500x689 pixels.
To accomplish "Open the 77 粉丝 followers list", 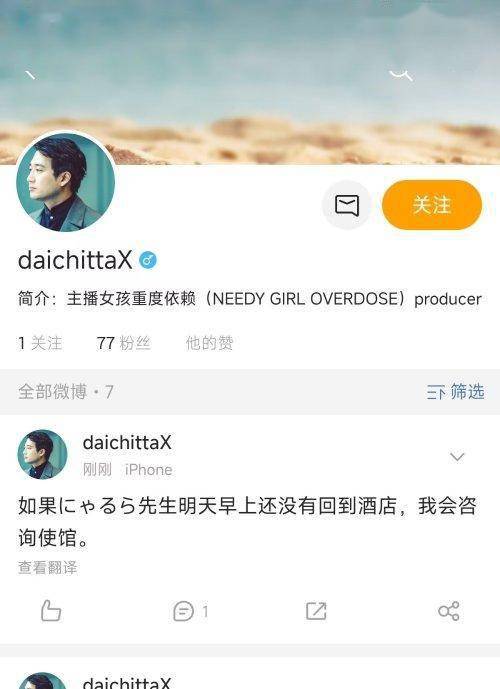I will click(x=123, y=343).
